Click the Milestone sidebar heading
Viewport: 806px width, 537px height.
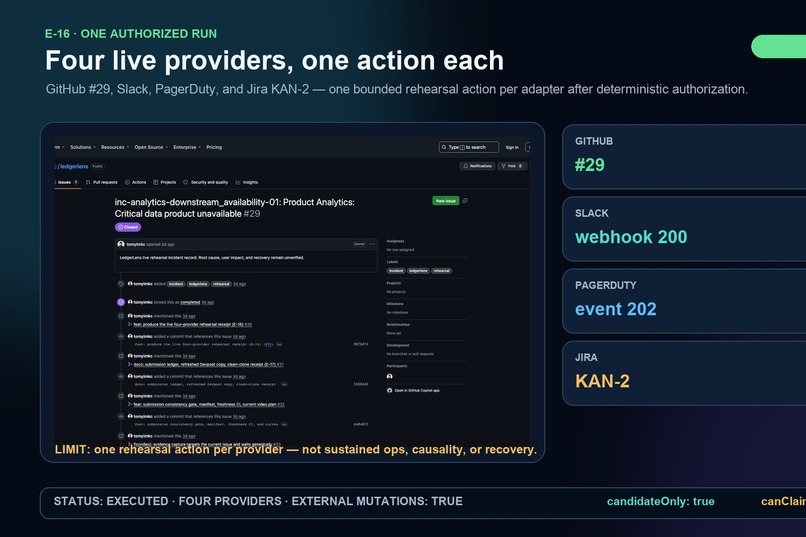[395, 304]
